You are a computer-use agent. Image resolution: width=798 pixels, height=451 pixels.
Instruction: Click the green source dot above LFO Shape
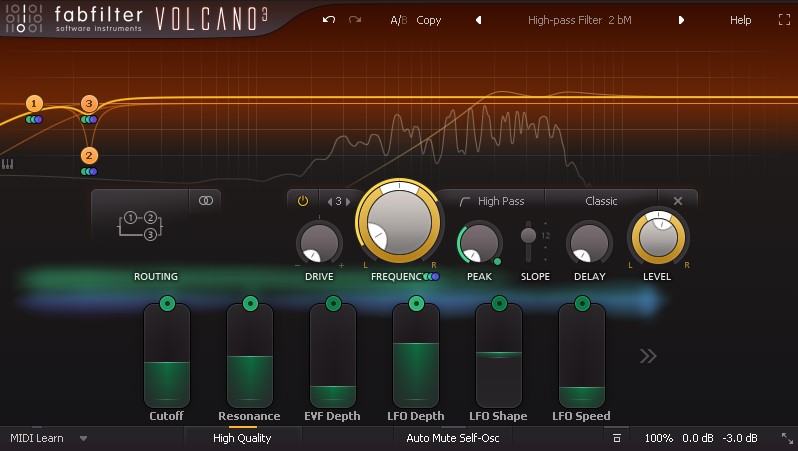[499, 303]
